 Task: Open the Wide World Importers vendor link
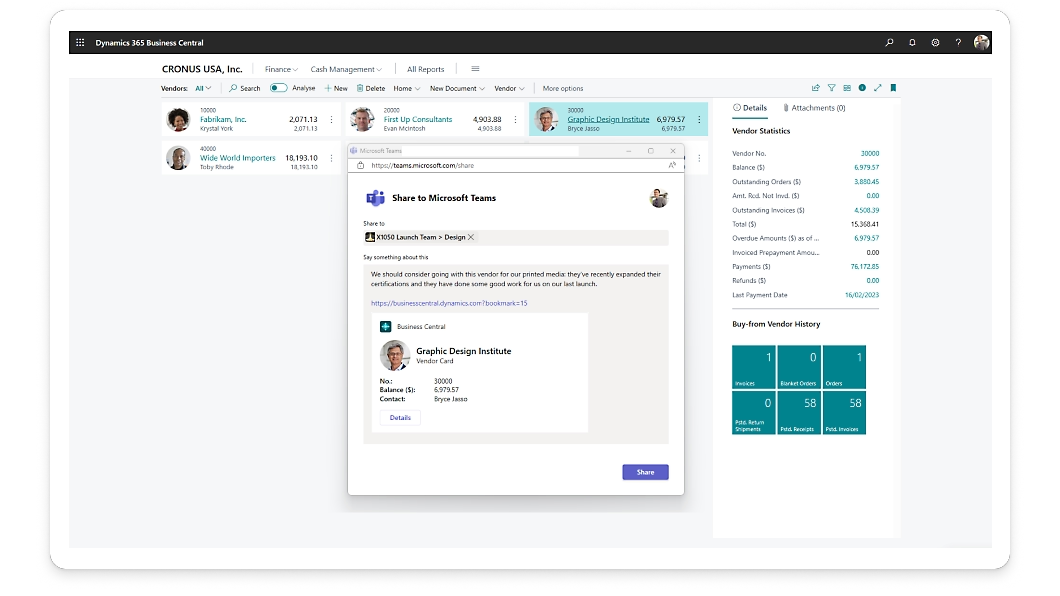click(237, 158)
